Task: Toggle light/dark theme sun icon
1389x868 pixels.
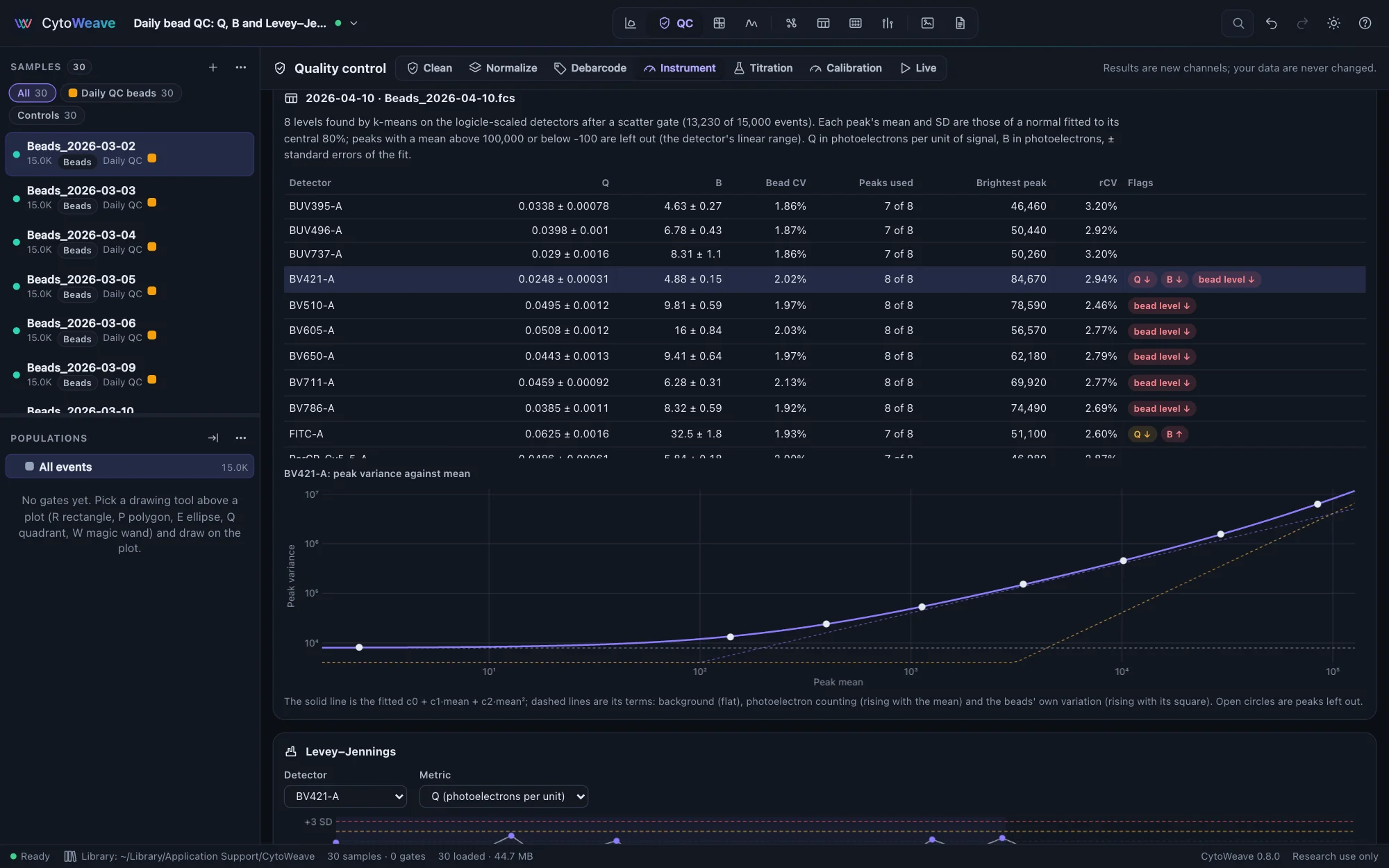Action: click(1333, 23)
